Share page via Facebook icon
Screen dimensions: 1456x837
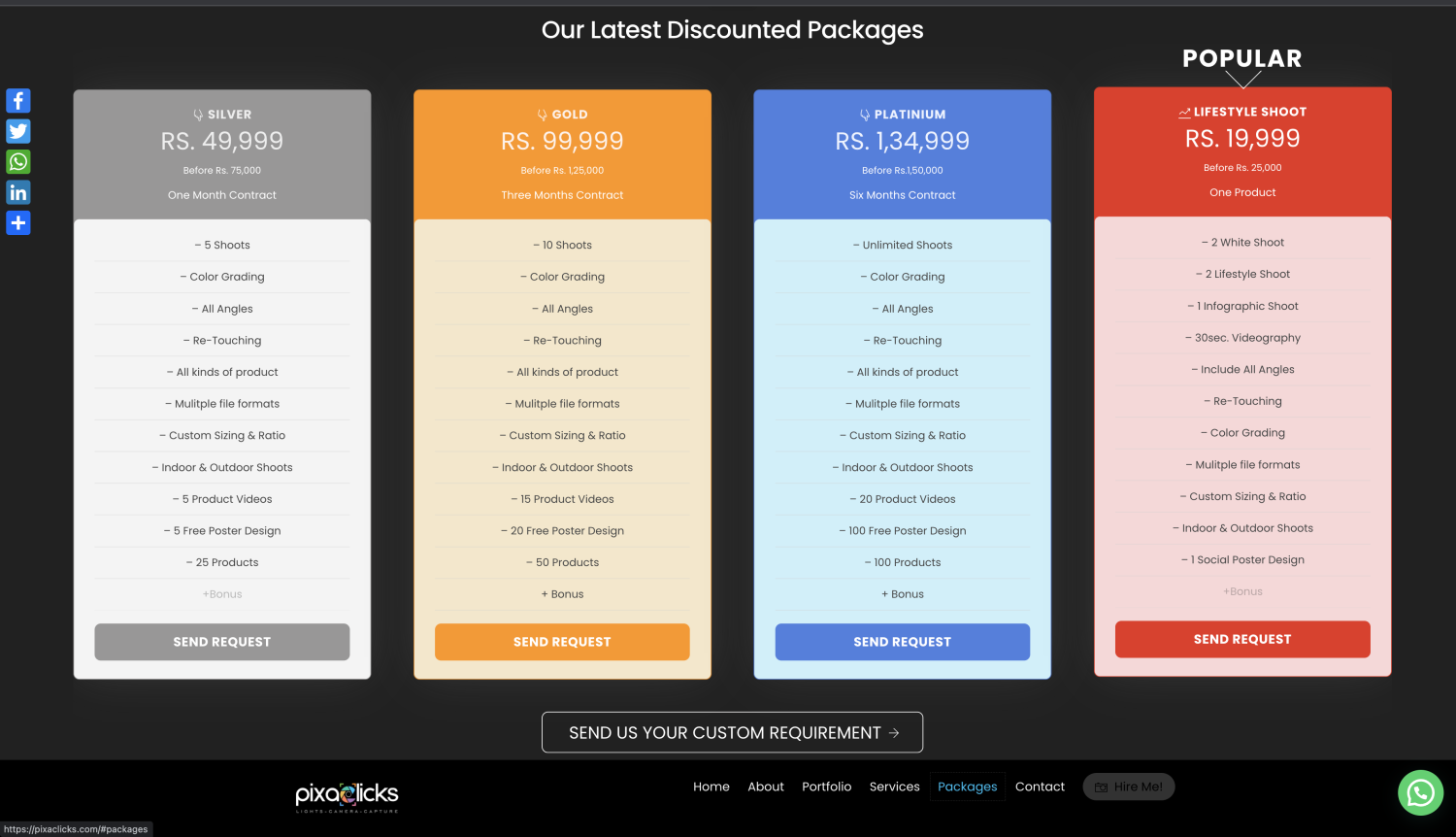(x=18, y=101)
